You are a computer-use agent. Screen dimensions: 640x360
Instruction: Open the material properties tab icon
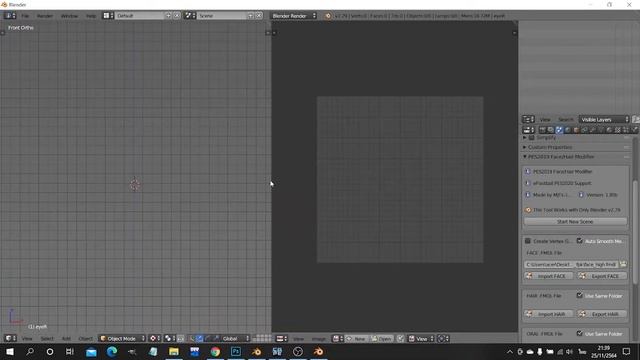[609, 130]
